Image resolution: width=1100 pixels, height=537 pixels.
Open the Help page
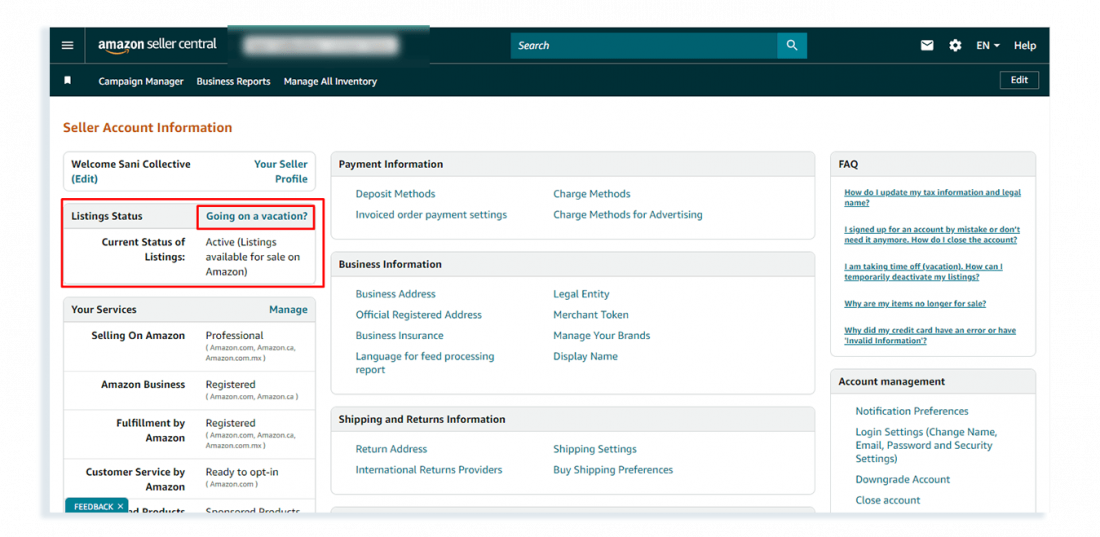(1024, 46)
